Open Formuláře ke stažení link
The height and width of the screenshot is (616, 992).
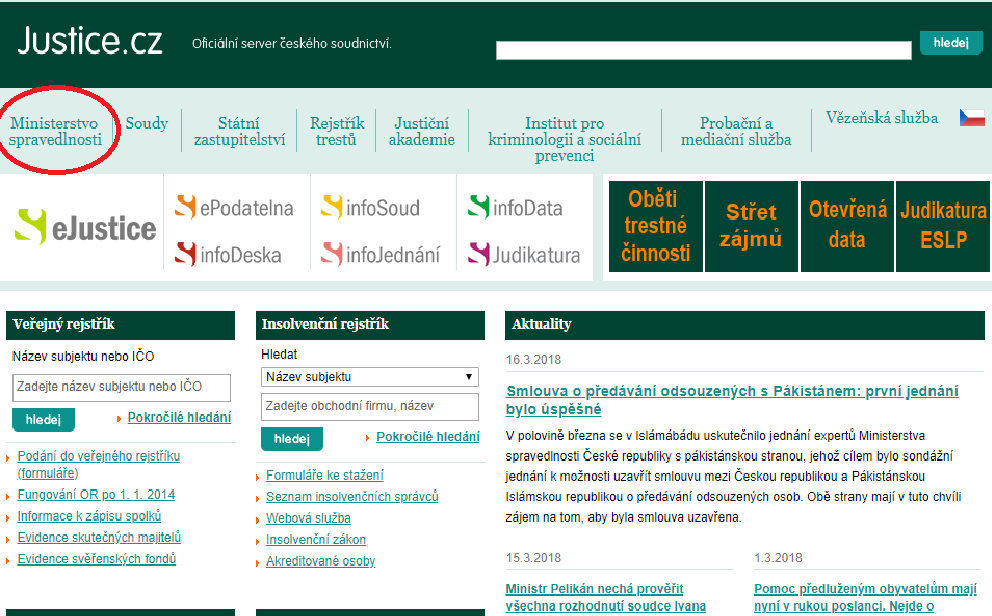[325, 476]
